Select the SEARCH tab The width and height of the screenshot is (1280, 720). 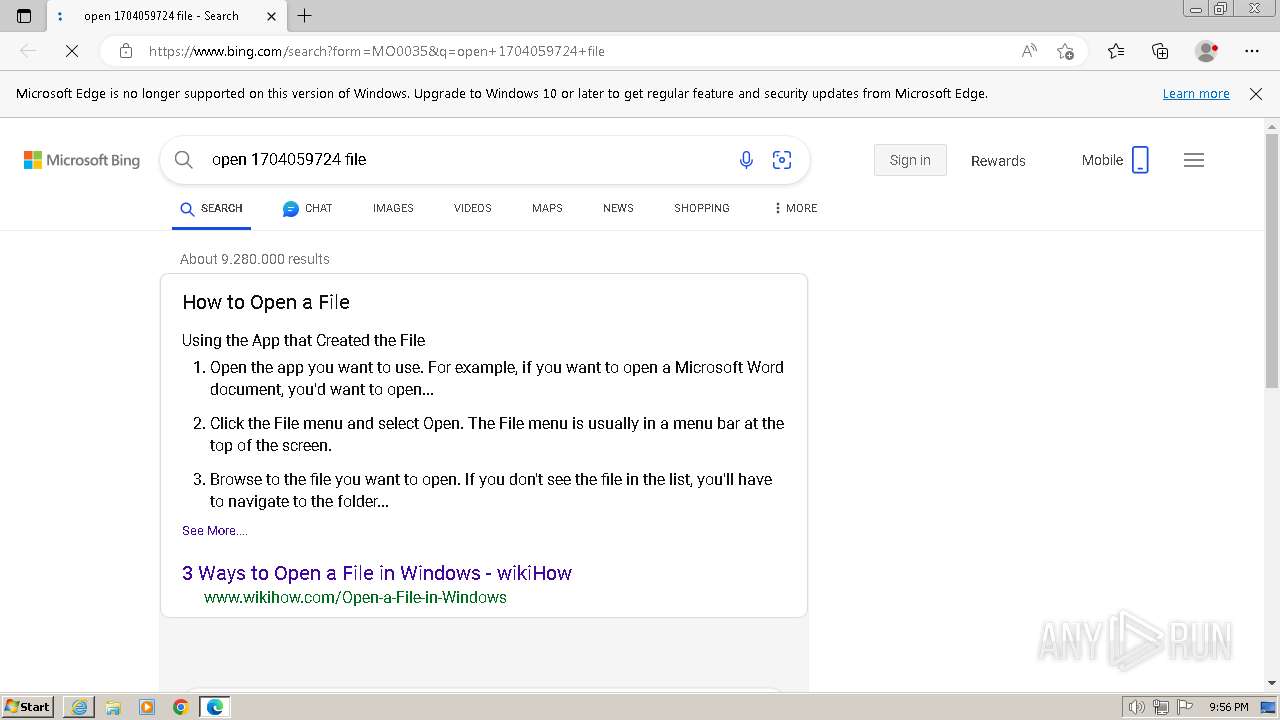tap(211, 209)
